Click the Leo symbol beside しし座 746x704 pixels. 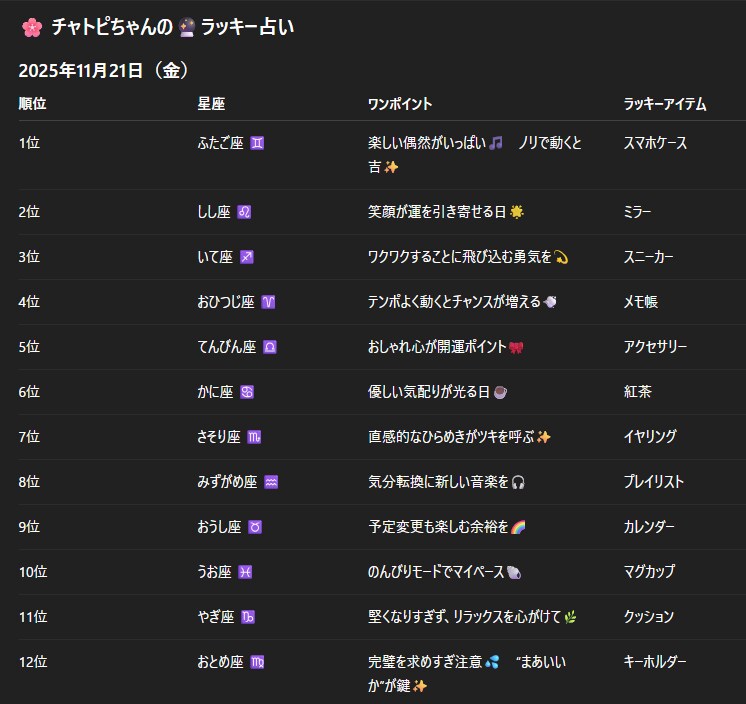click(x=244, y=212)
